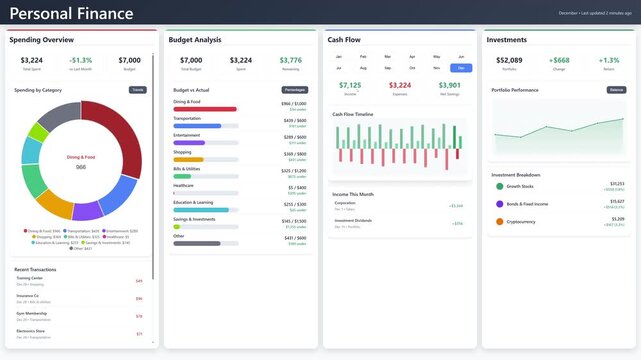The height and width of the screenshot is (360, 641).
Task: Click the red Dining & Food budget progress bar
Action: point(206,109)
